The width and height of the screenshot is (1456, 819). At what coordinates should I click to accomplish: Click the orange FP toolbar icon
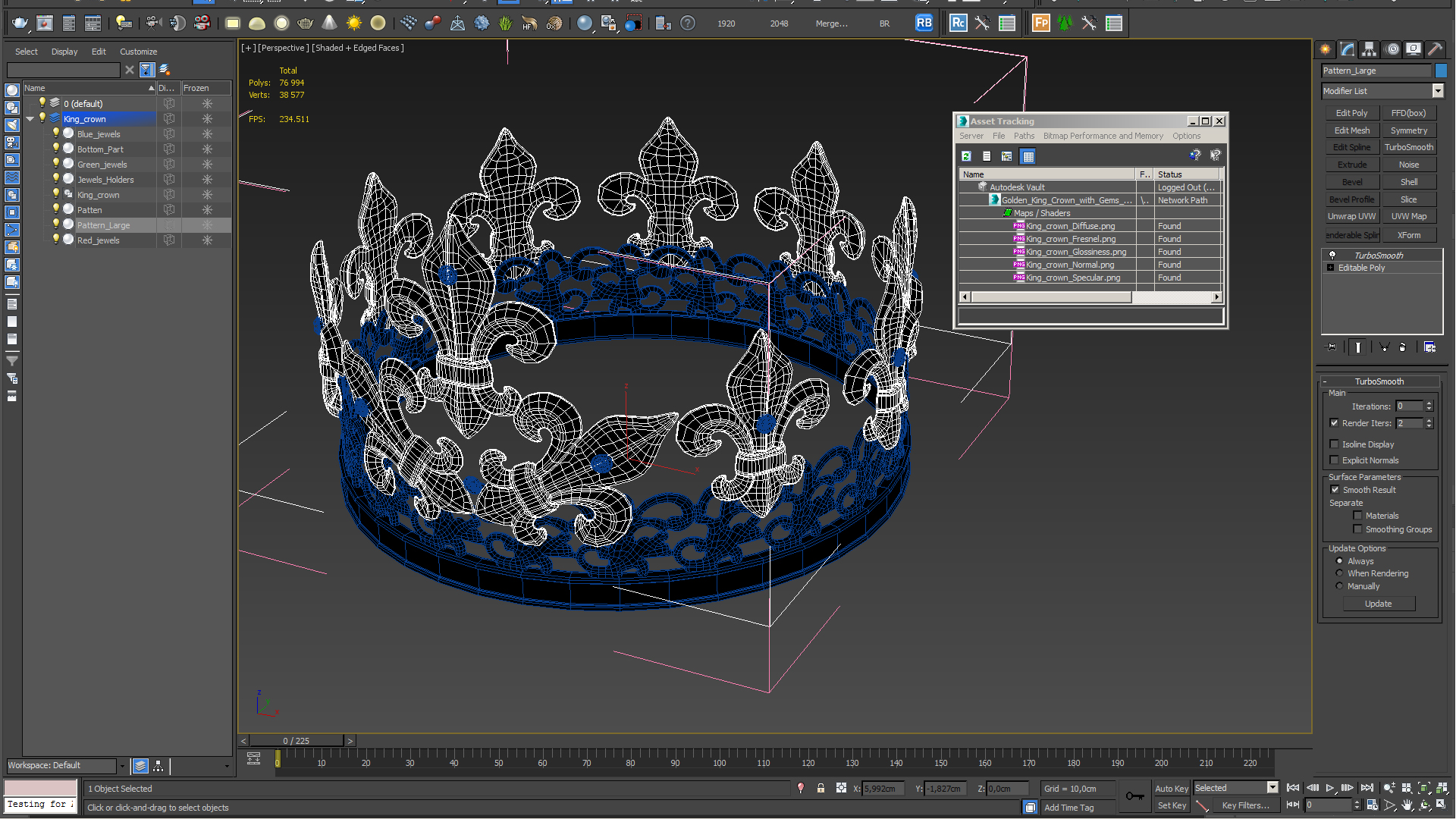[1041, 24]
